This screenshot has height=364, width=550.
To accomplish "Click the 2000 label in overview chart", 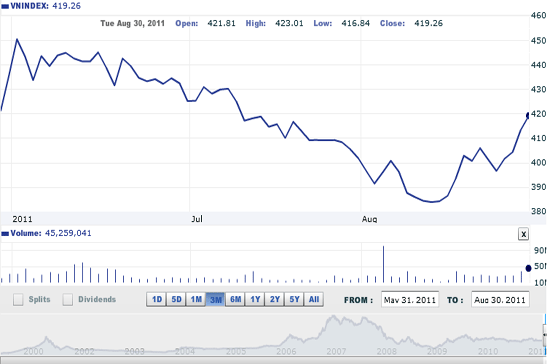I will [33, 351].
